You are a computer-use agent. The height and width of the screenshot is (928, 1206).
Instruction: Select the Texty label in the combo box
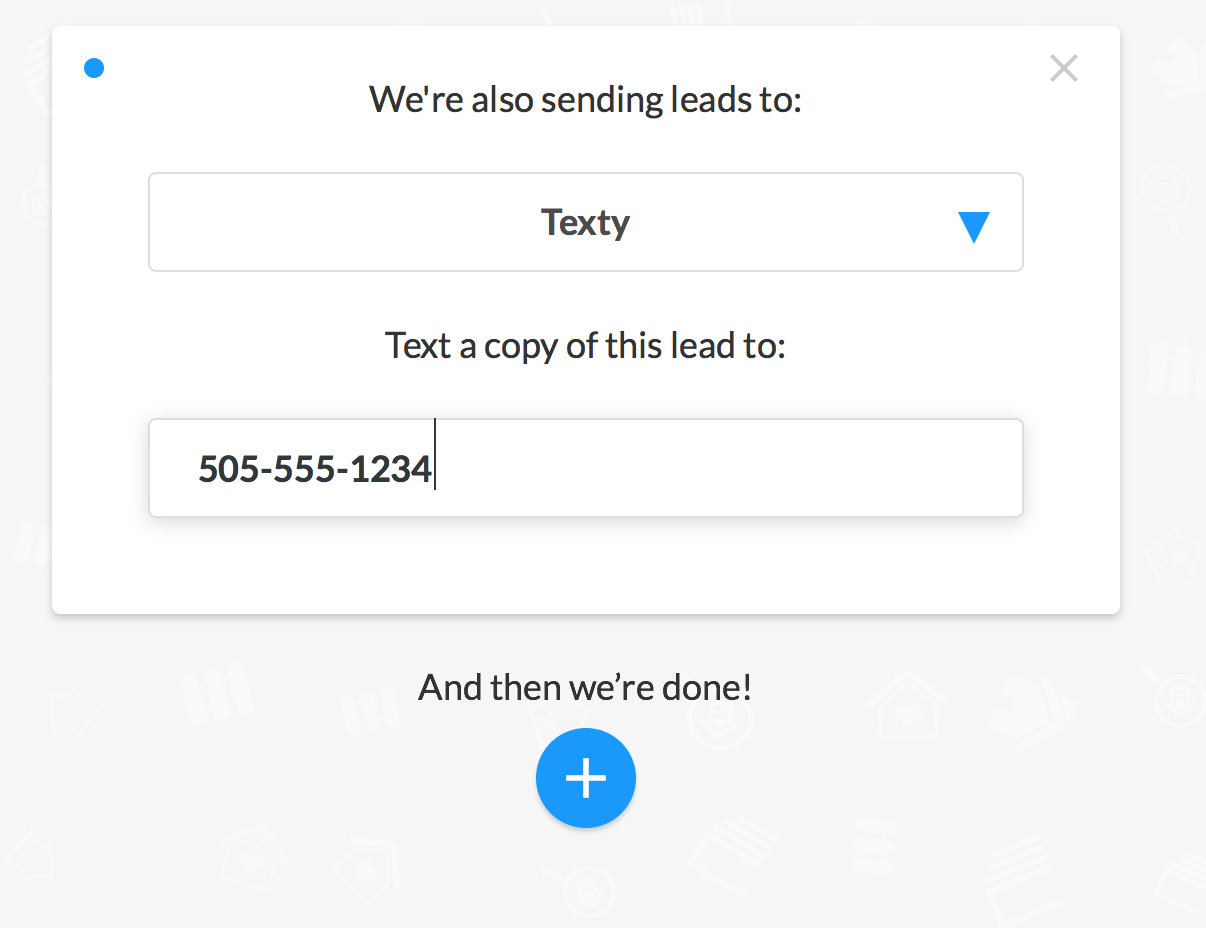pyautogui.click(x=585, y=222)
